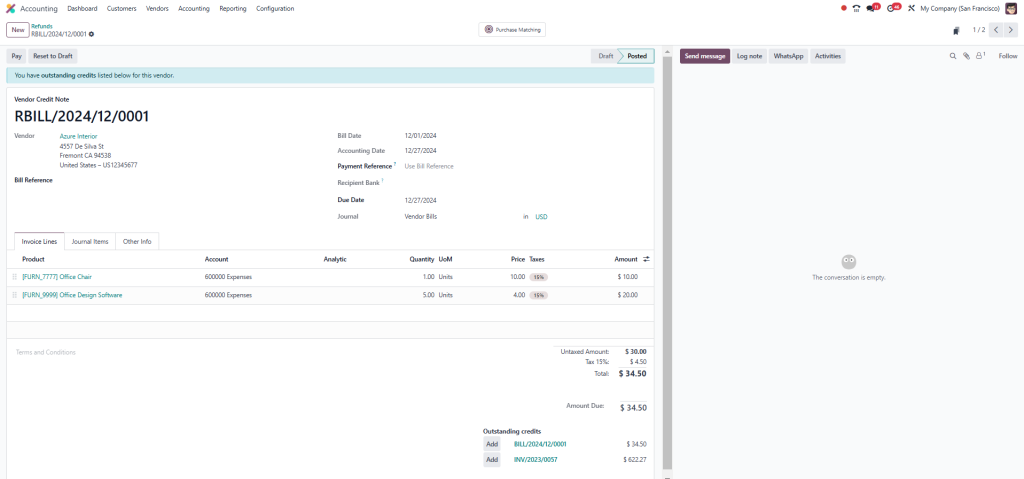Click the New button
Viewport: 1024px width, 479px height.
[18, 30]
